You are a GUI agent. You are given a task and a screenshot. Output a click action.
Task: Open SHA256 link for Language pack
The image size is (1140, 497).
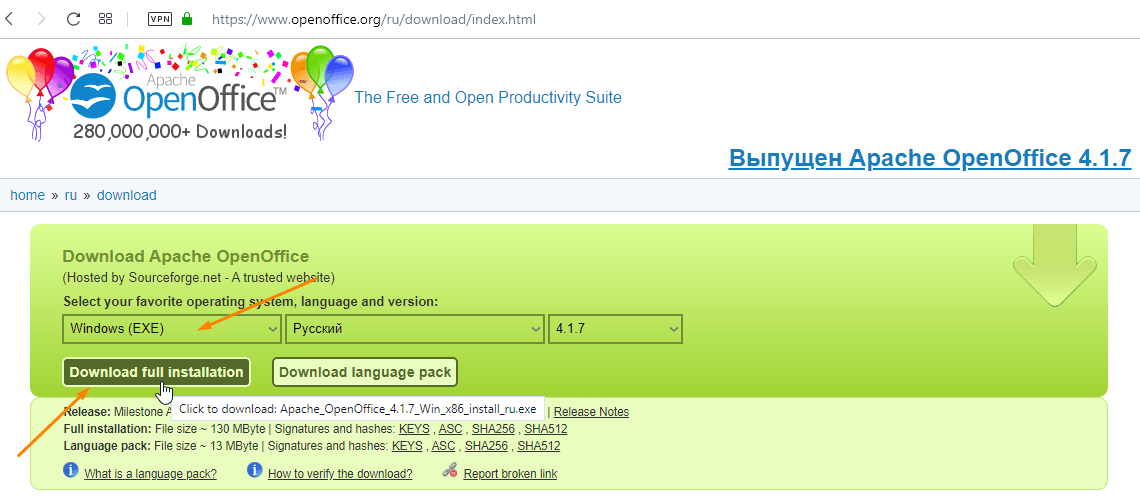click(x=486, y=445)
